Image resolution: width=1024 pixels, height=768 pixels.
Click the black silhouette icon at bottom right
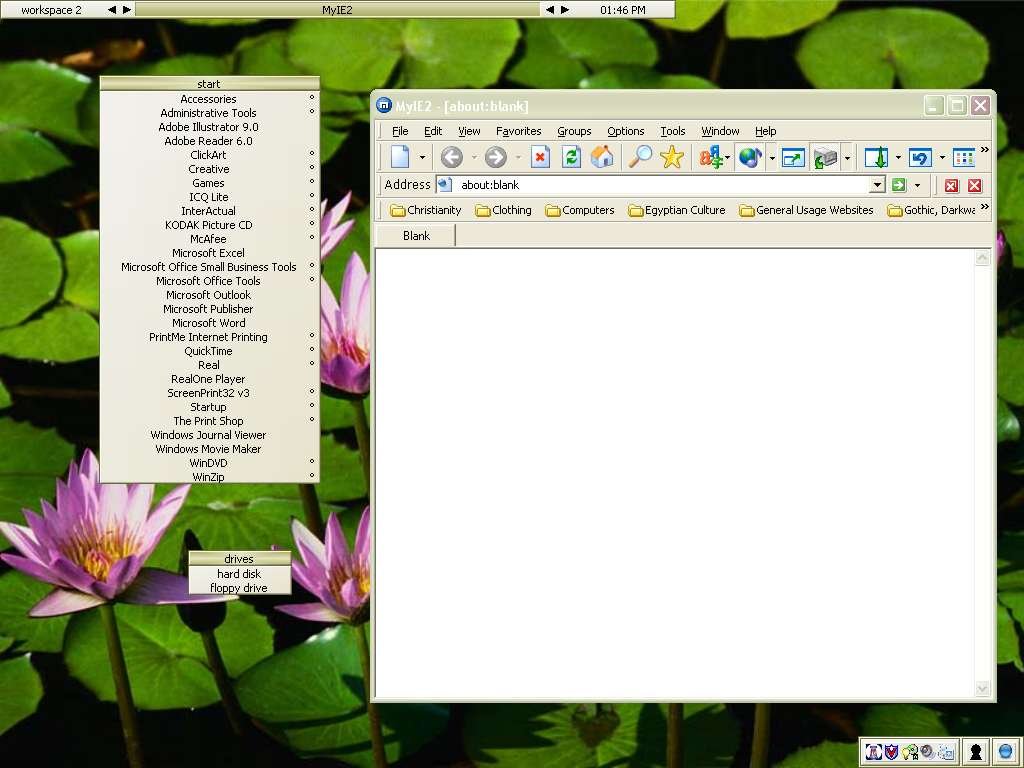pyautogui.click(x=976, y=752)
